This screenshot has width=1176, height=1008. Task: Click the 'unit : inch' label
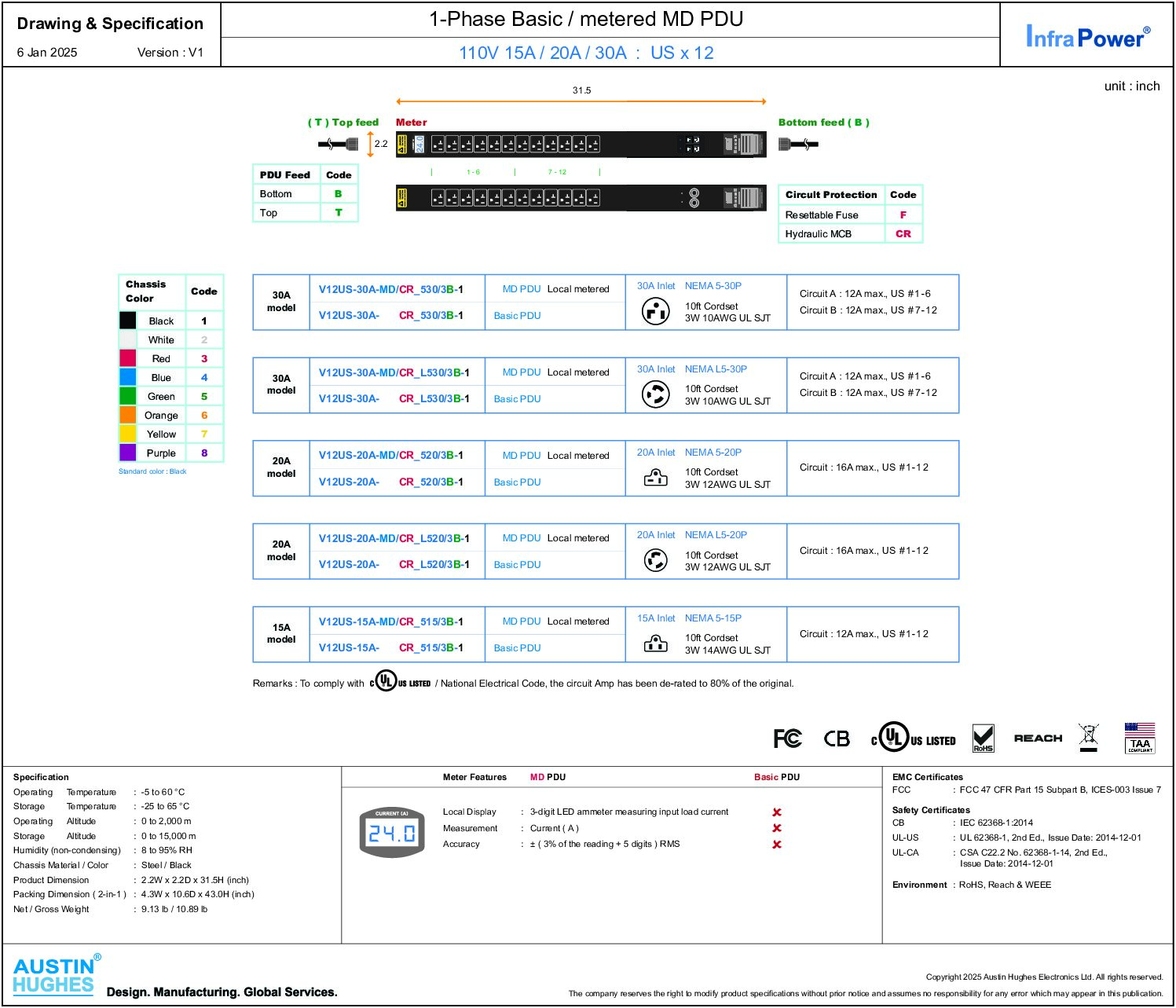pyautogui.click(x=1132, y=86)
